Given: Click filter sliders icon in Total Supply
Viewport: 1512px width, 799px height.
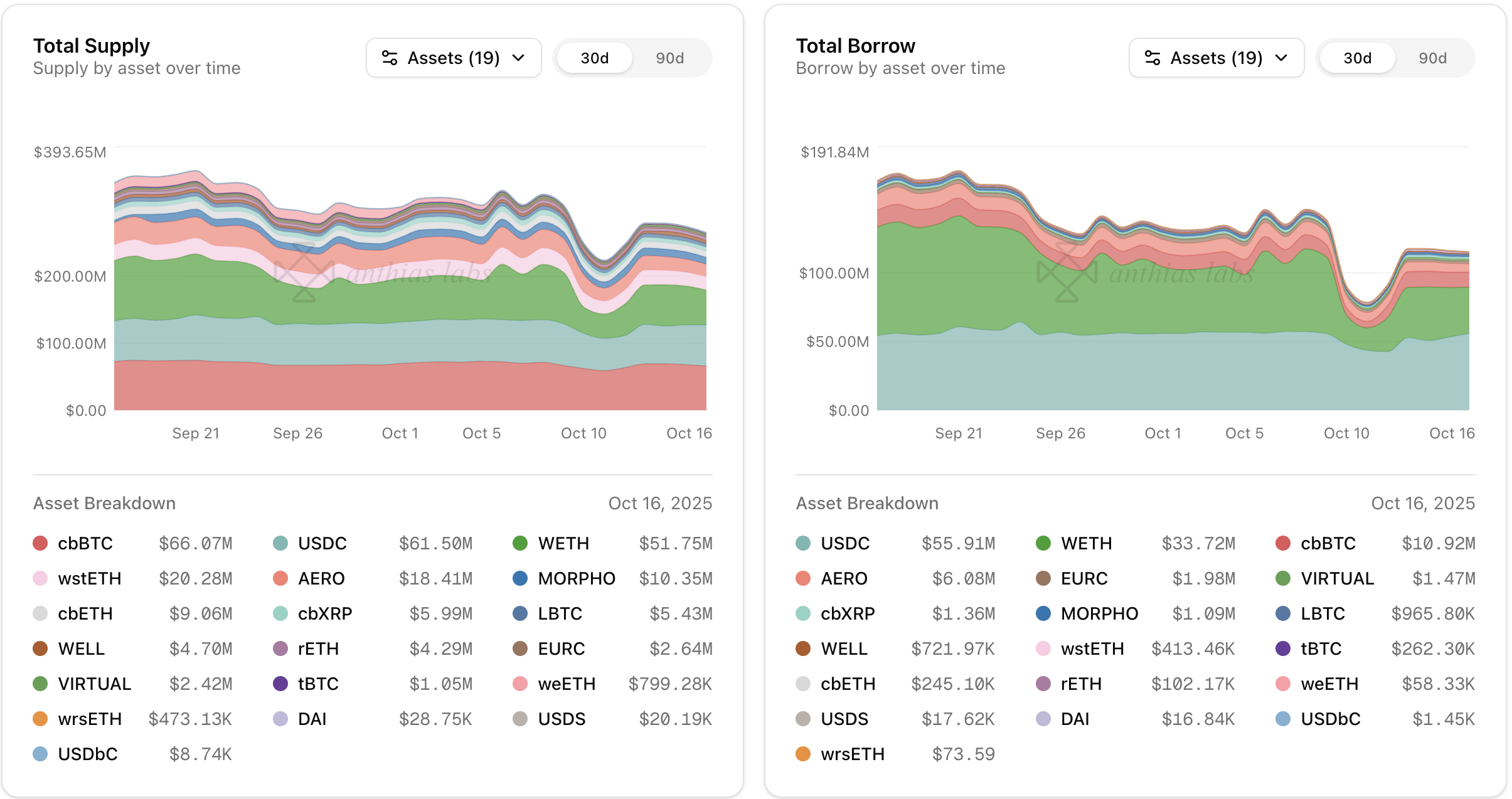Looking at the screenshot, I should click(390, 58).
